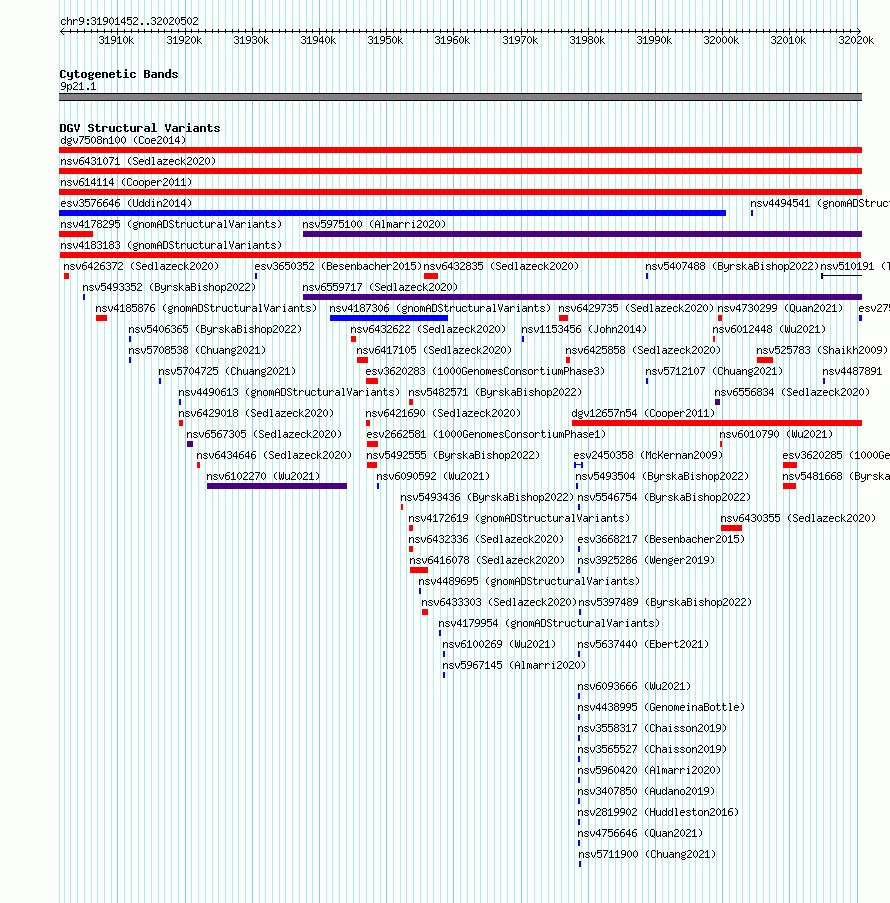The image size is (890, 903).
Task: Click the 31950k ruler position
Action: click(385, 40)
